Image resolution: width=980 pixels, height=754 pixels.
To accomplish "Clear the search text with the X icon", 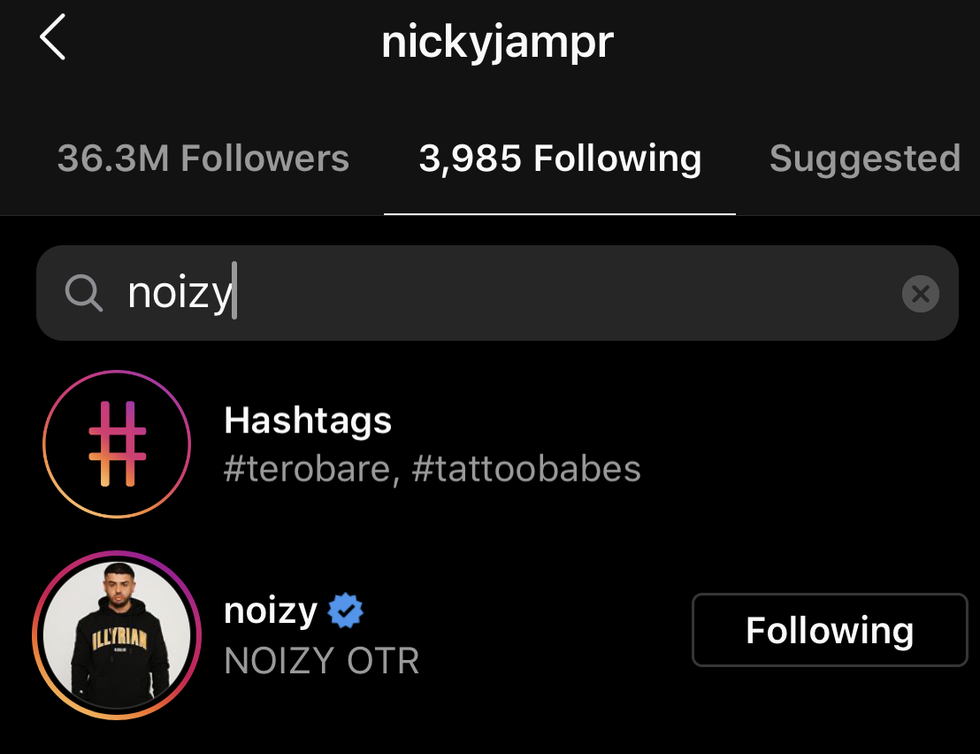I will pos(920,294).
